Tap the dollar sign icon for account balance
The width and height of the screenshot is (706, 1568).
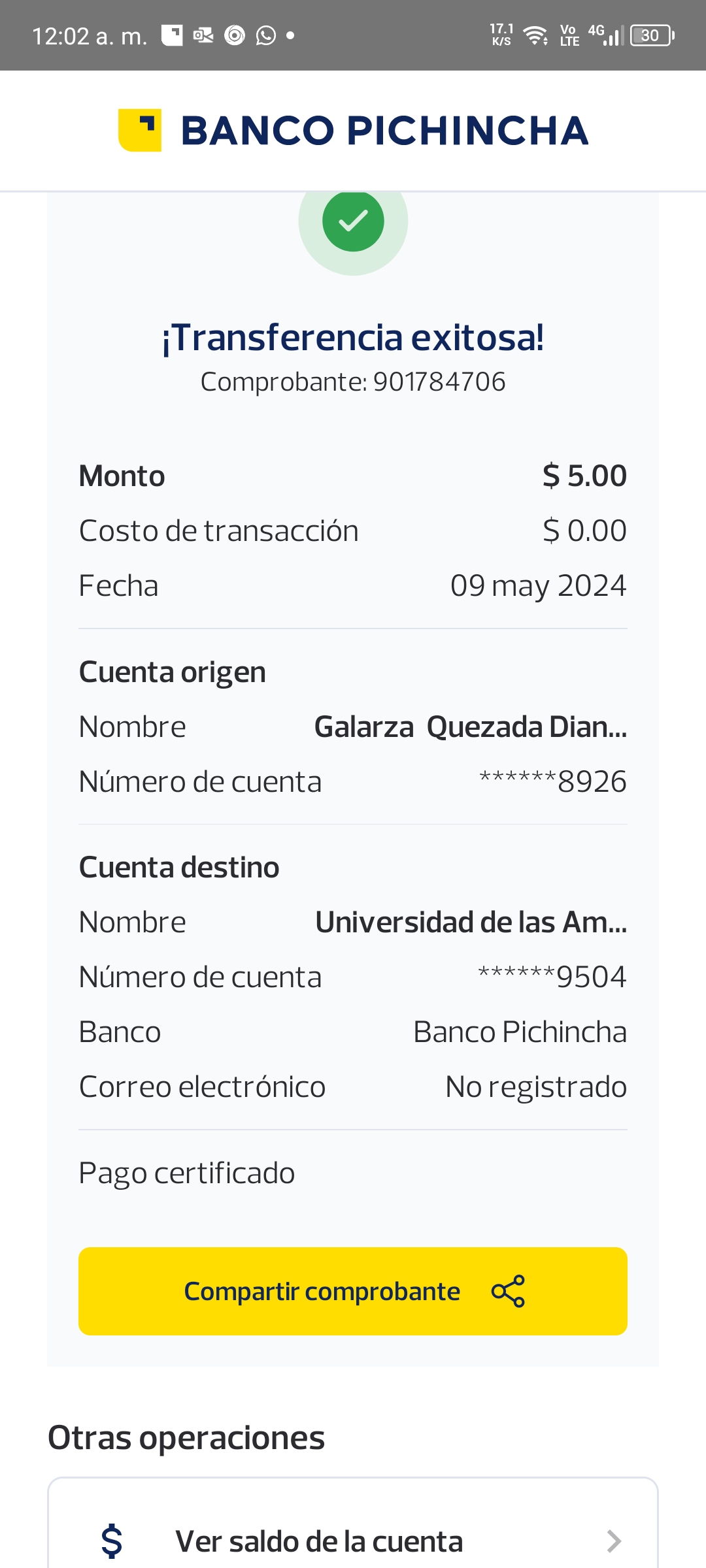pos(112,1541)
